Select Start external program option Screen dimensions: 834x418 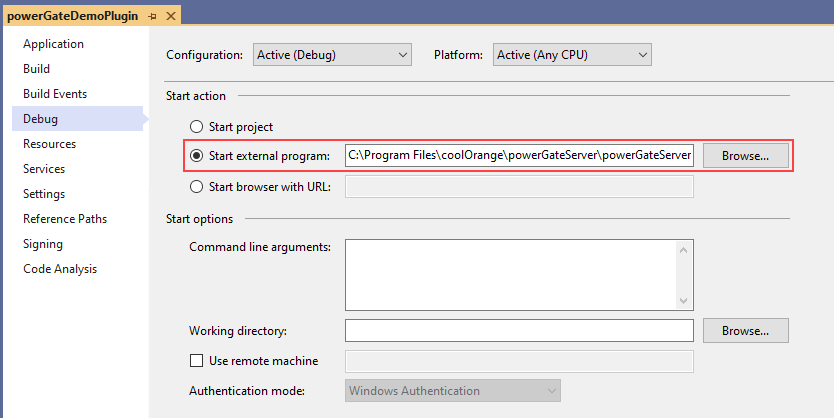point(197,155)
